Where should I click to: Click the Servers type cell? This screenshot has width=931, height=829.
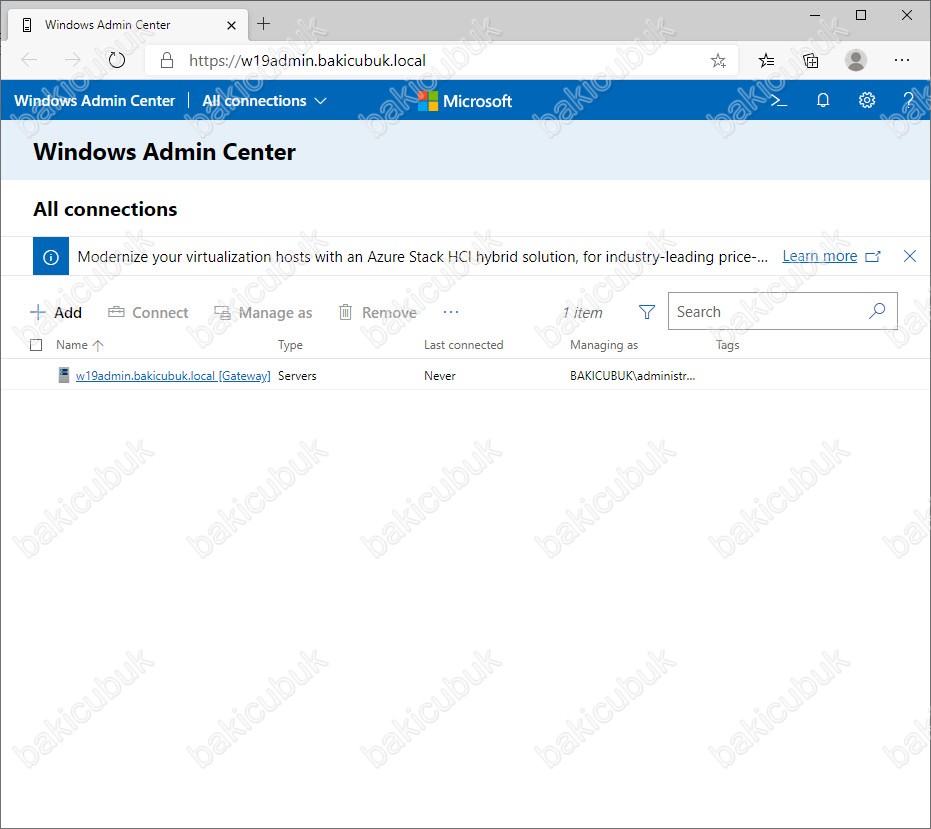tap(297, 376)
